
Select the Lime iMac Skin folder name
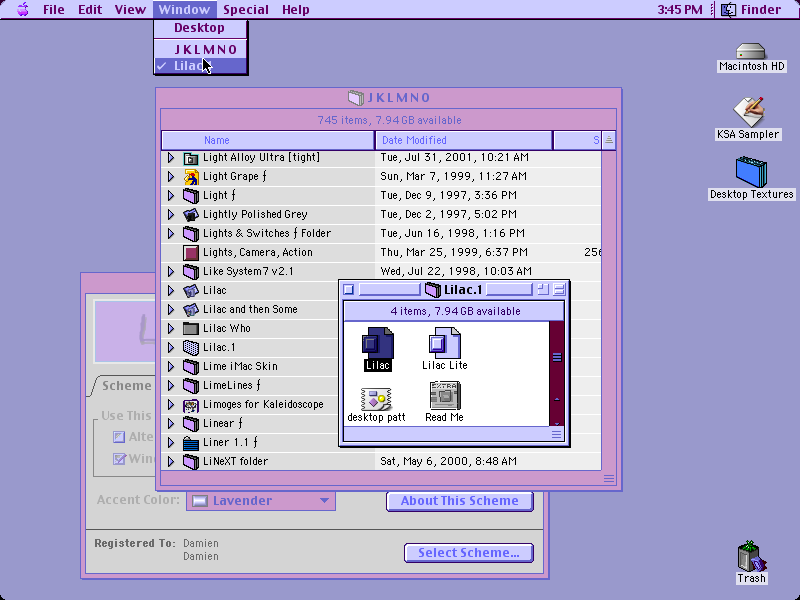pos(240,366)
